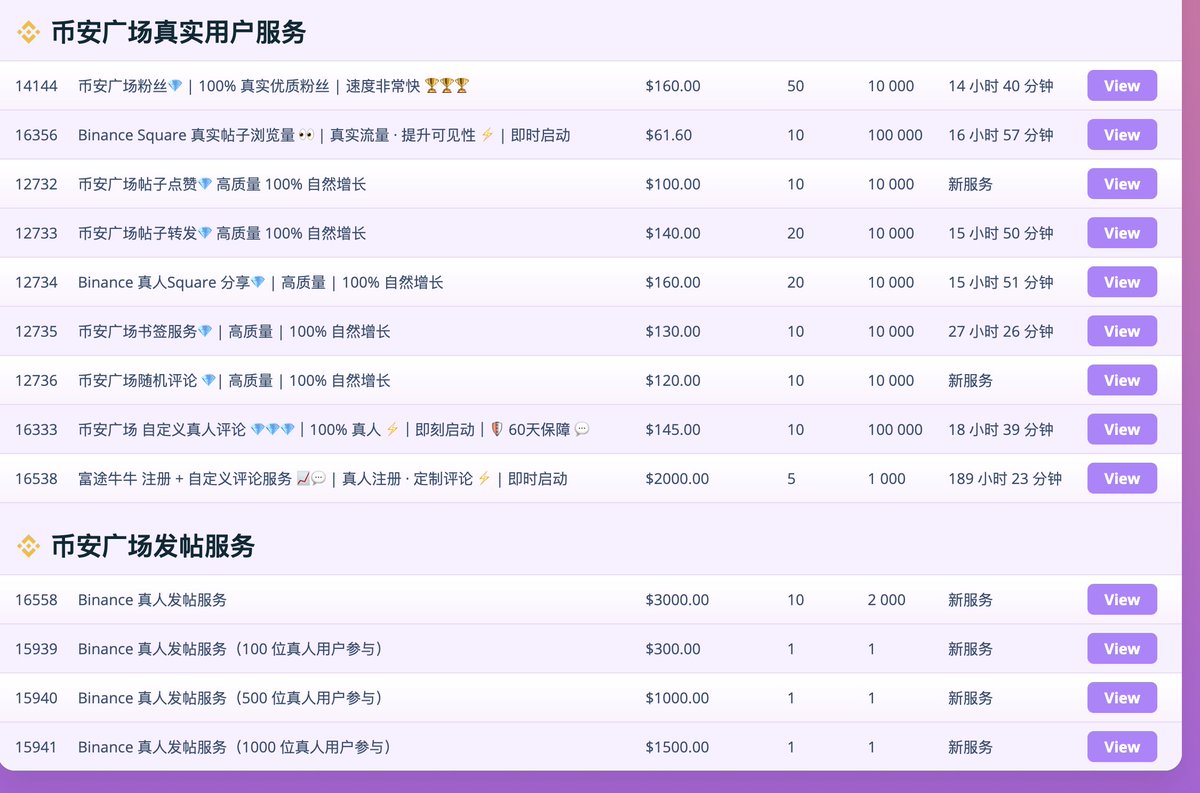Open View for service 14144
The width and height of the screenshot is (1200, 793).
[x=1122, y=86]
